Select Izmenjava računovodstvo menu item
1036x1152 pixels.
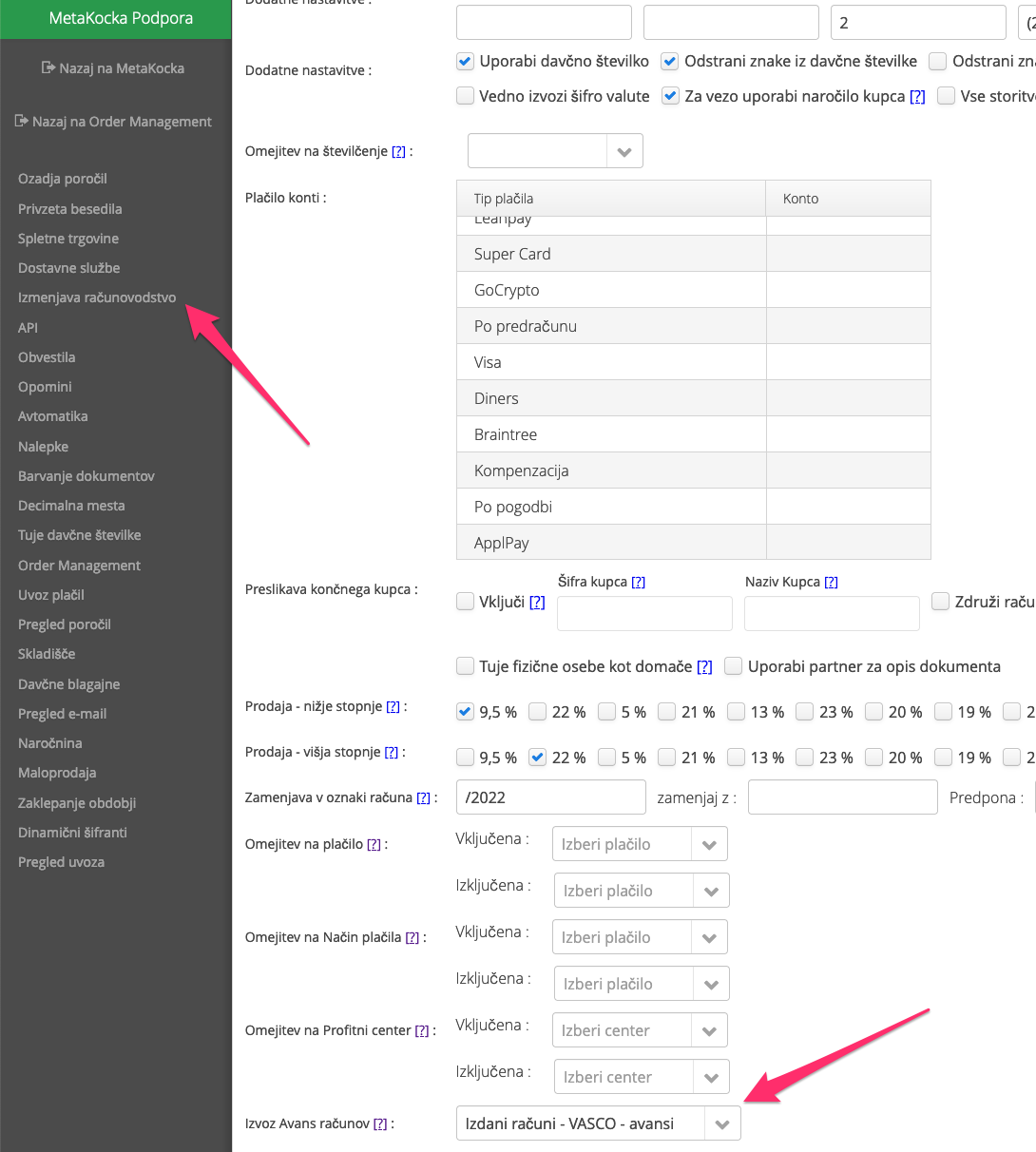(97, 298)
